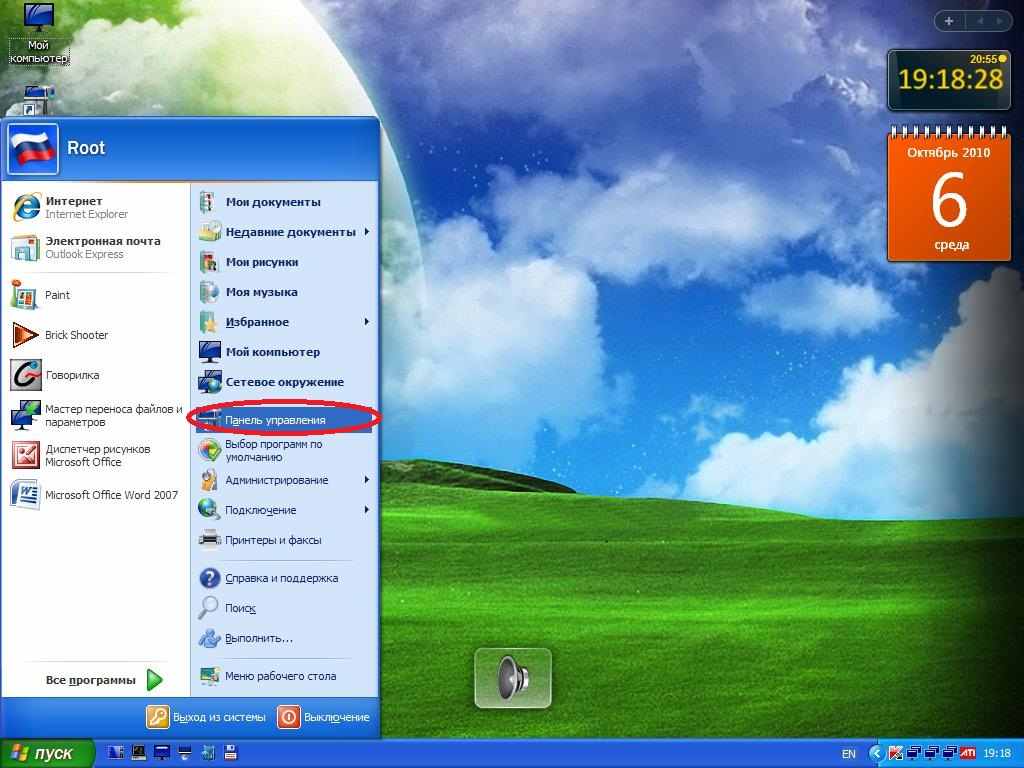Expand the Подключение submenu

click(285, 510)
